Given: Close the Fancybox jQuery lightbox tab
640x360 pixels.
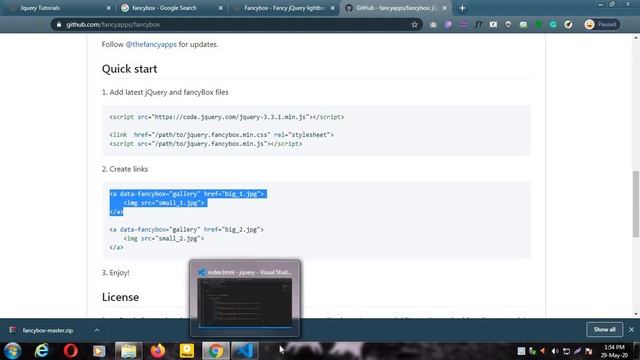Looking at the screenshot, I should point(333,8).
